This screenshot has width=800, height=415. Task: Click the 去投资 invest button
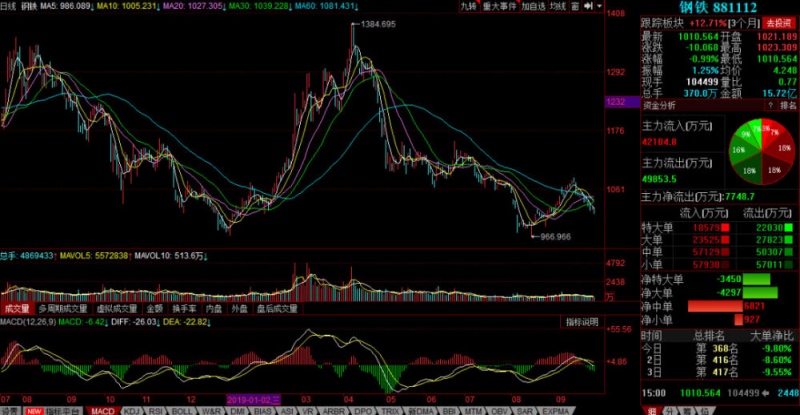778,21
